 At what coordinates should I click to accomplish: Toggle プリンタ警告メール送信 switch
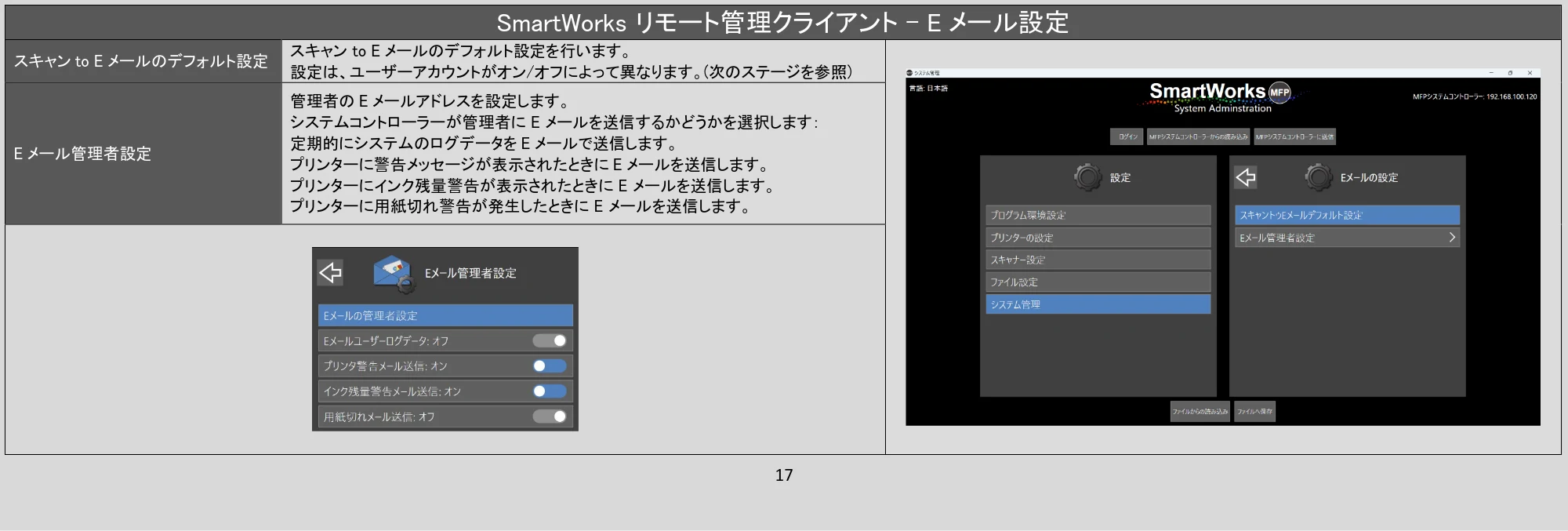point(550,366)
